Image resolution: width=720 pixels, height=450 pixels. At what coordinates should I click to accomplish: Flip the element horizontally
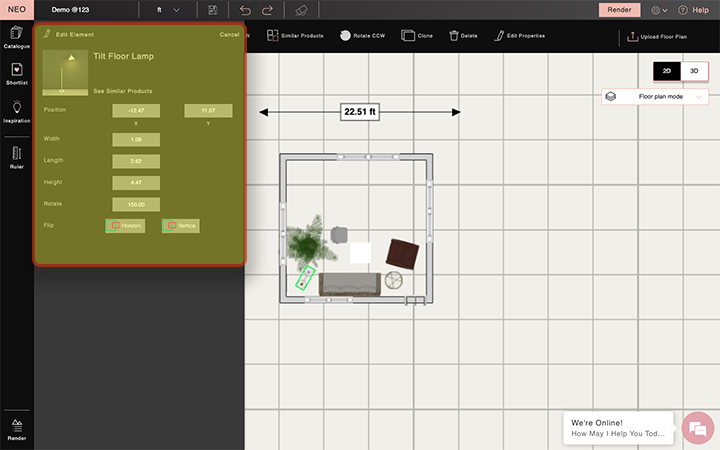(x=125, y=225)
